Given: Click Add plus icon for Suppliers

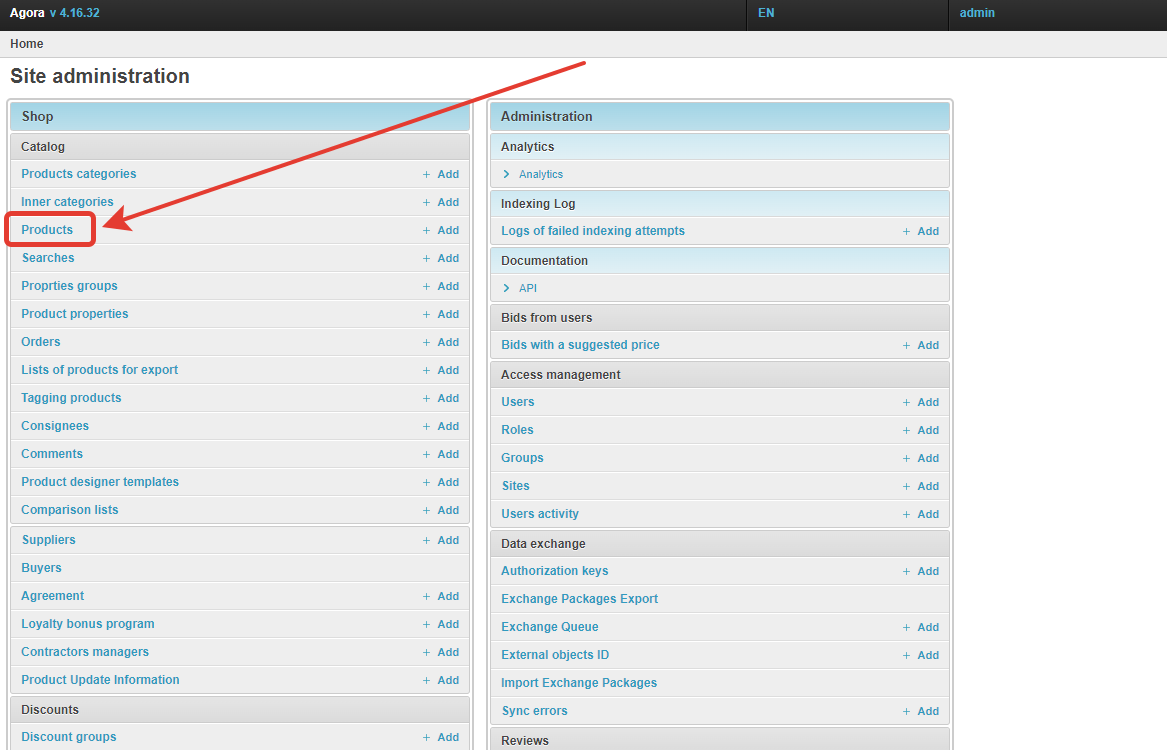Looking at the screenshot, I should click(426, 540).
